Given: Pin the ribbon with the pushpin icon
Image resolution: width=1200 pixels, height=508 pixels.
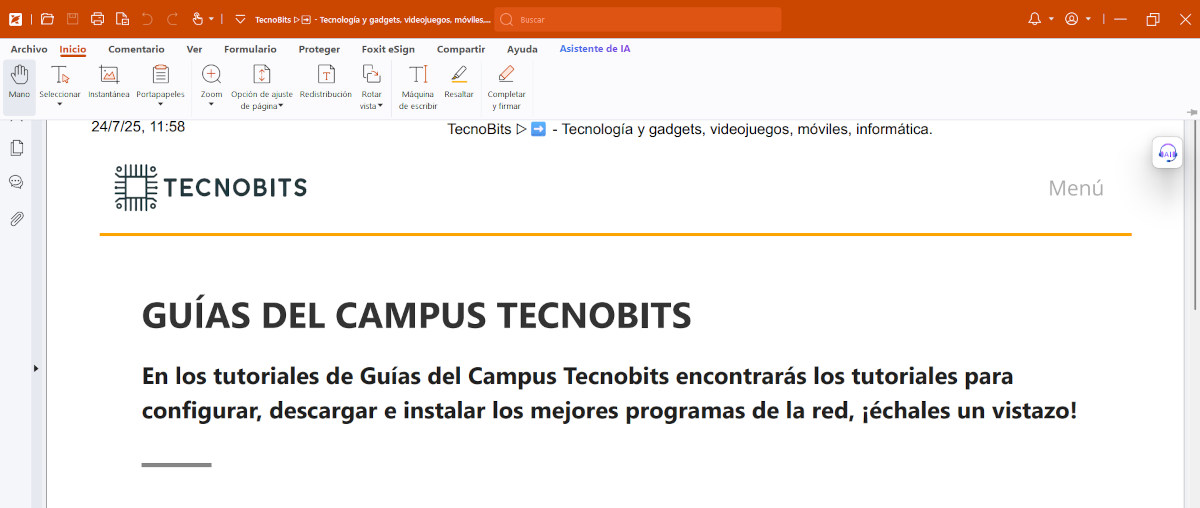Looking at the screenshot, I should click(1190, 111).
